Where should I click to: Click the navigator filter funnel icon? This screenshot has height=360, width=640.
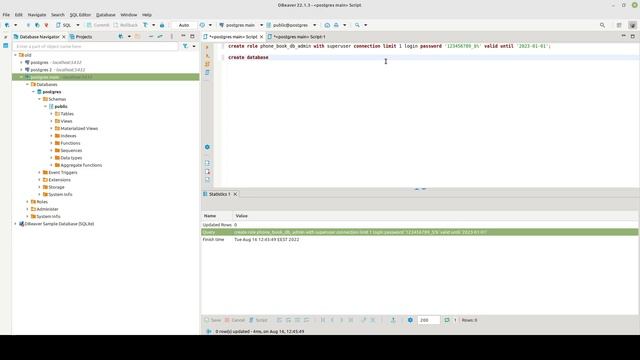185,47
